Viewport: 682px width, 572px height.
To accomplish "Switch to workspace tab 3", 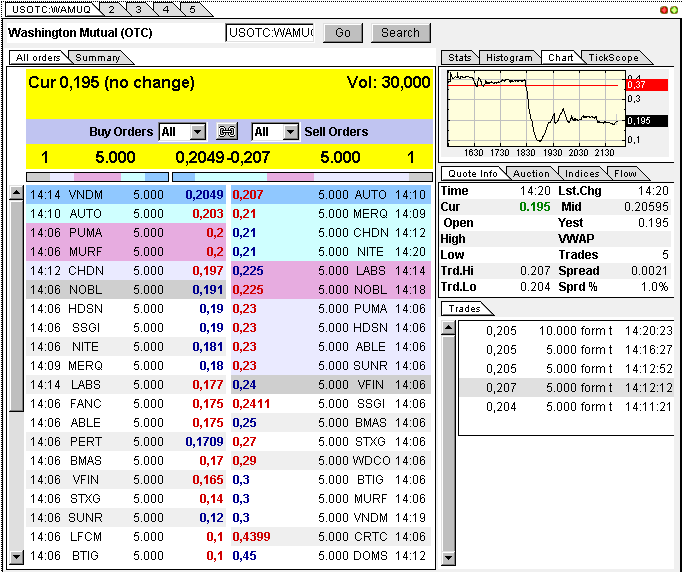I will (x=138, y=9).
